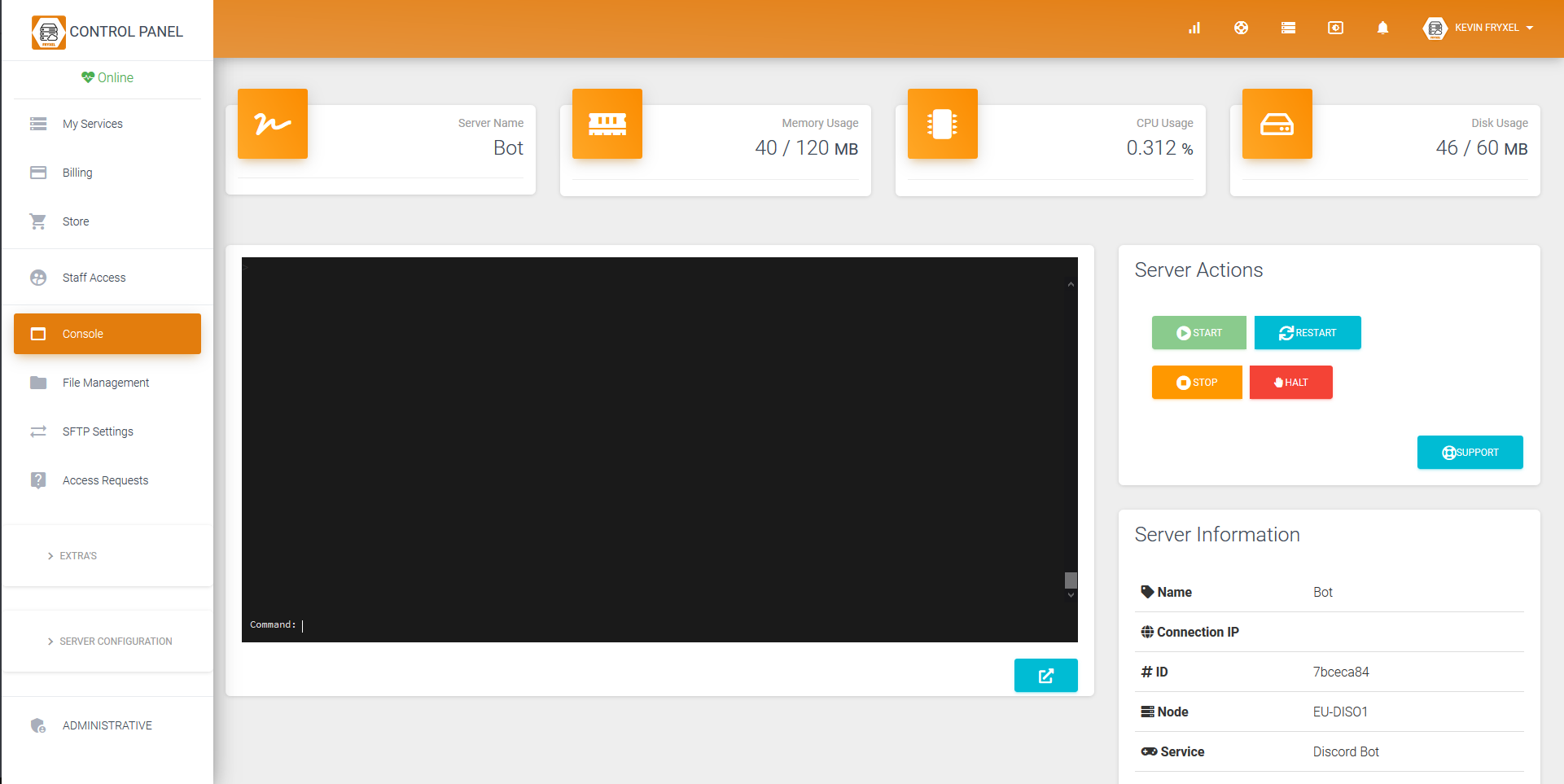
Task: Open notifications bell icon
Action: tap(1382, 28)
